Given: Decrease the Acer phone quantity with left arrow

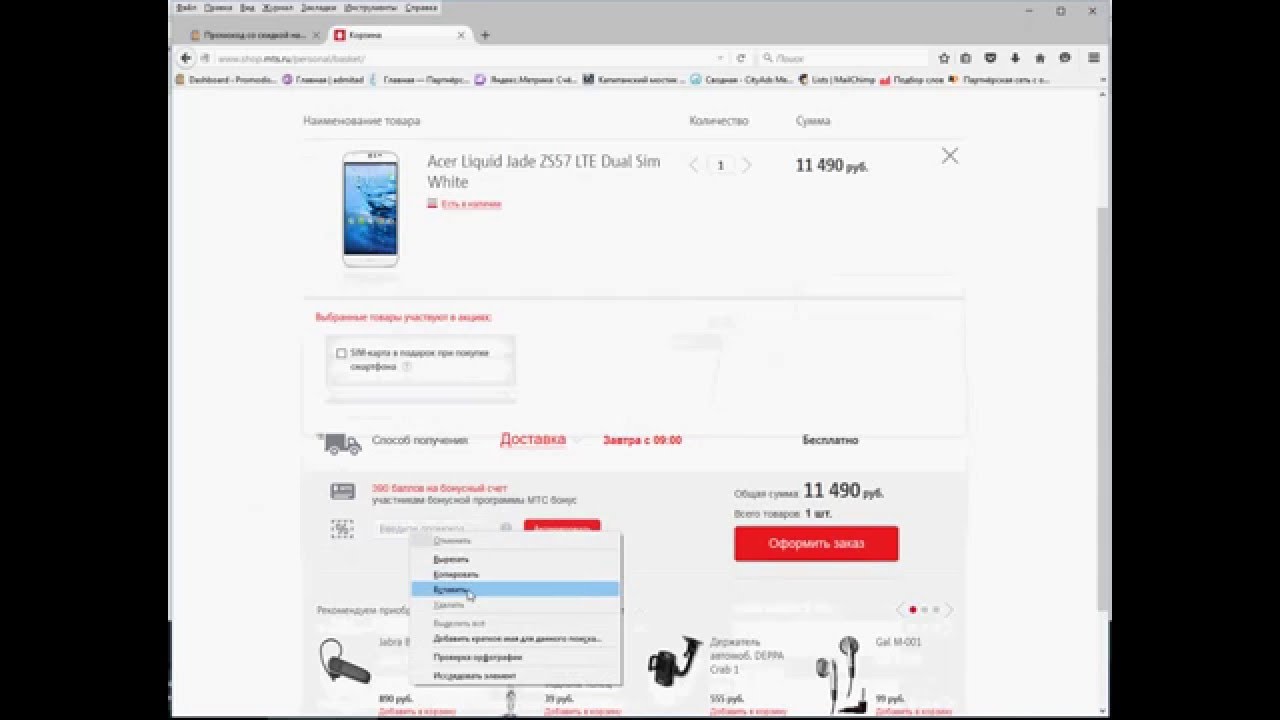Looking at the screenshot, I should point(694,165).
